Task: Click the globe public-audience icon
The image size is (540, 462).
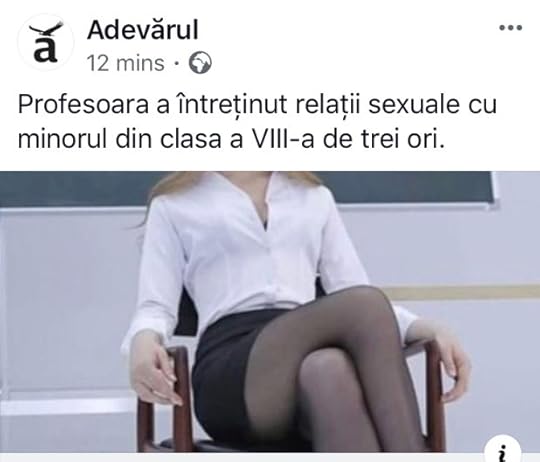Action: point(200,63)
